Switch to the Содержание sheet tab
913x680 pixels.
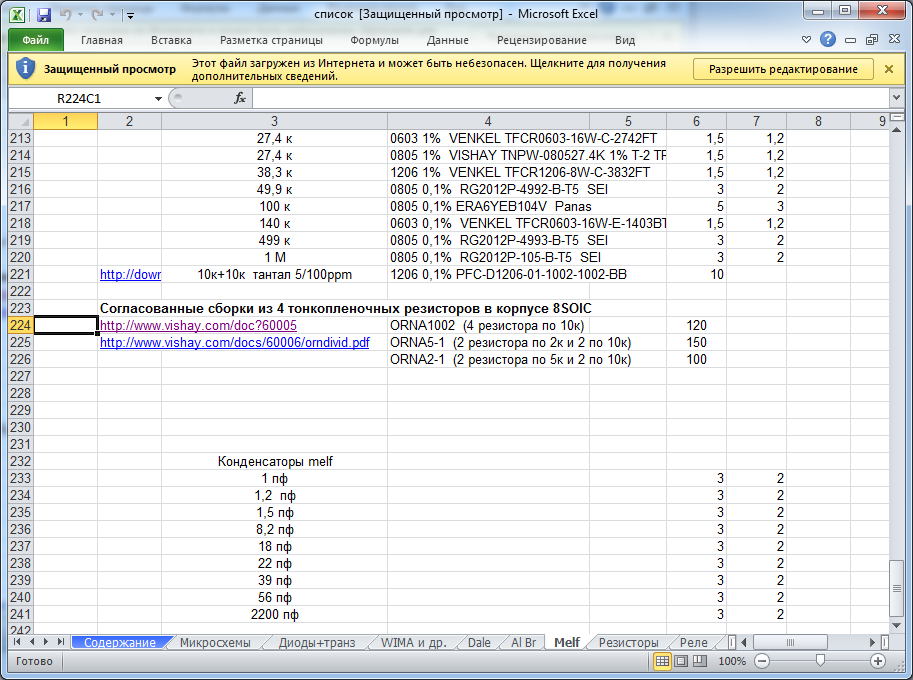point(120,642)
